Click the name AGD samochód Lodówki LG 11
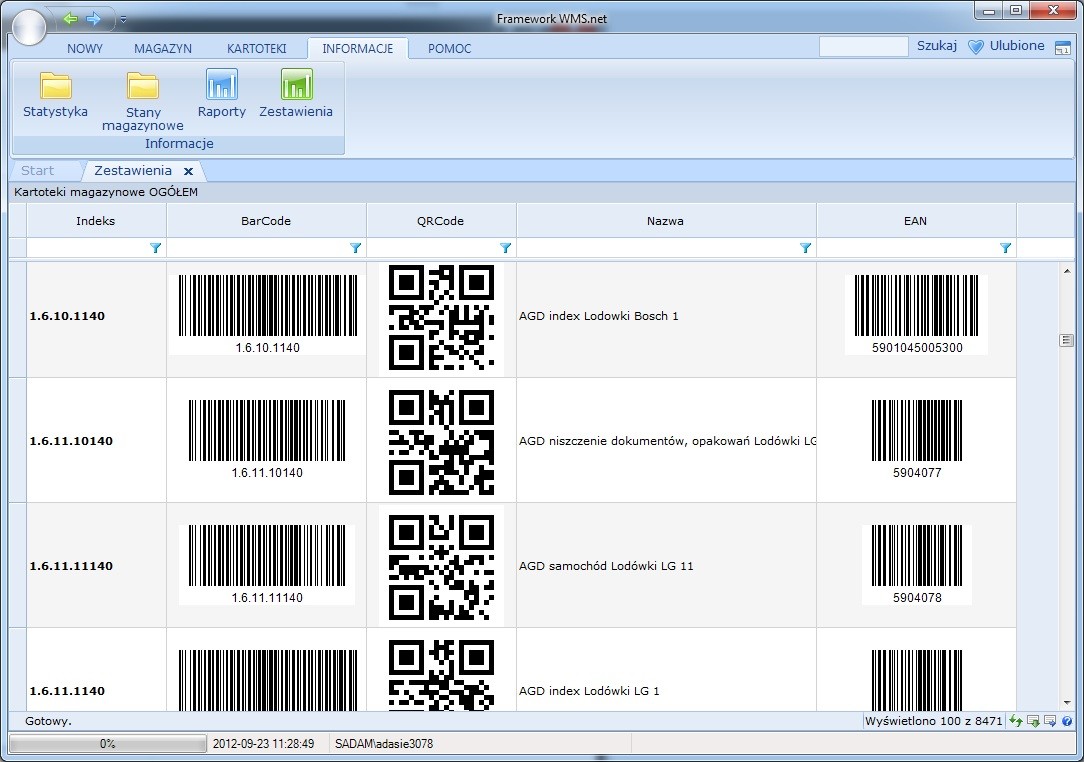Image resolution: width=1084 pixels, height=762 pixels. coord(606,566)
